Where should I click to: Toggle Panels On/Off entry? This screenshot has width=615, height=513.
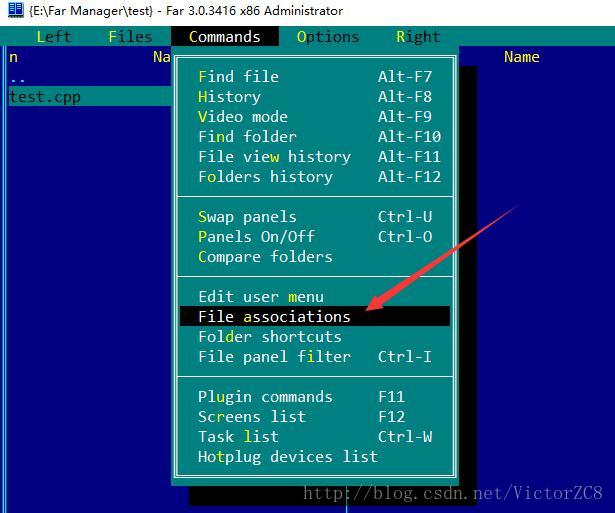tap(315, 236)
